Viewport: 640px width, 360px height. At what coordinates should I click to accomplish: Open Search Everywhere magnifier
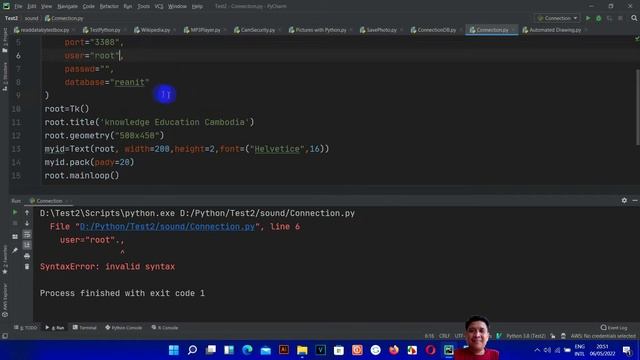(x=634, y=18)
